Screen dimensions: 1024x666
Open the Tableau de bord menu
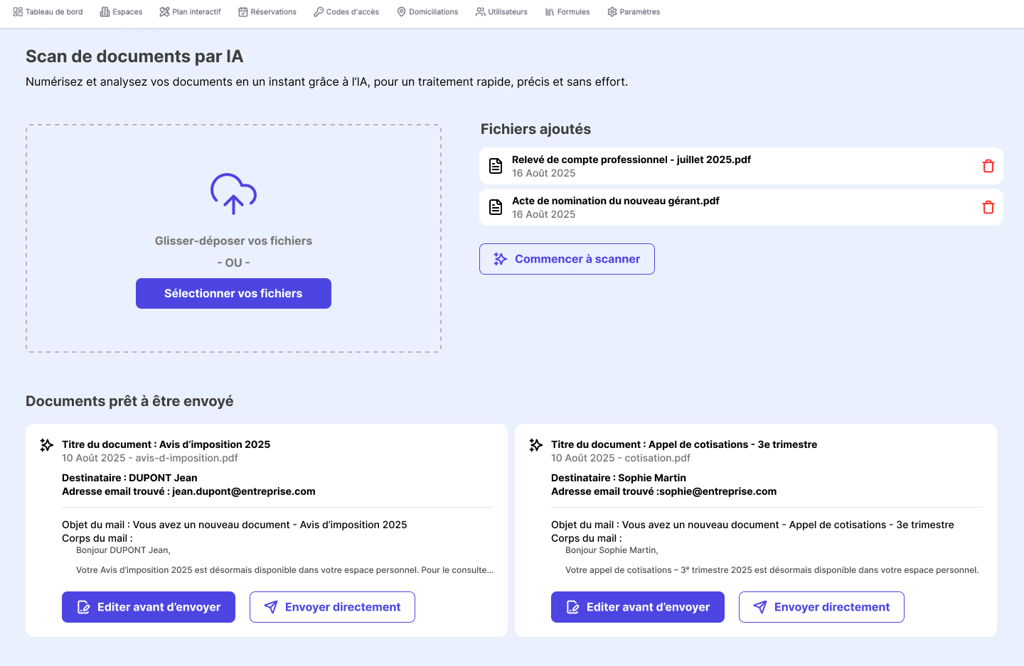point(48,12)
